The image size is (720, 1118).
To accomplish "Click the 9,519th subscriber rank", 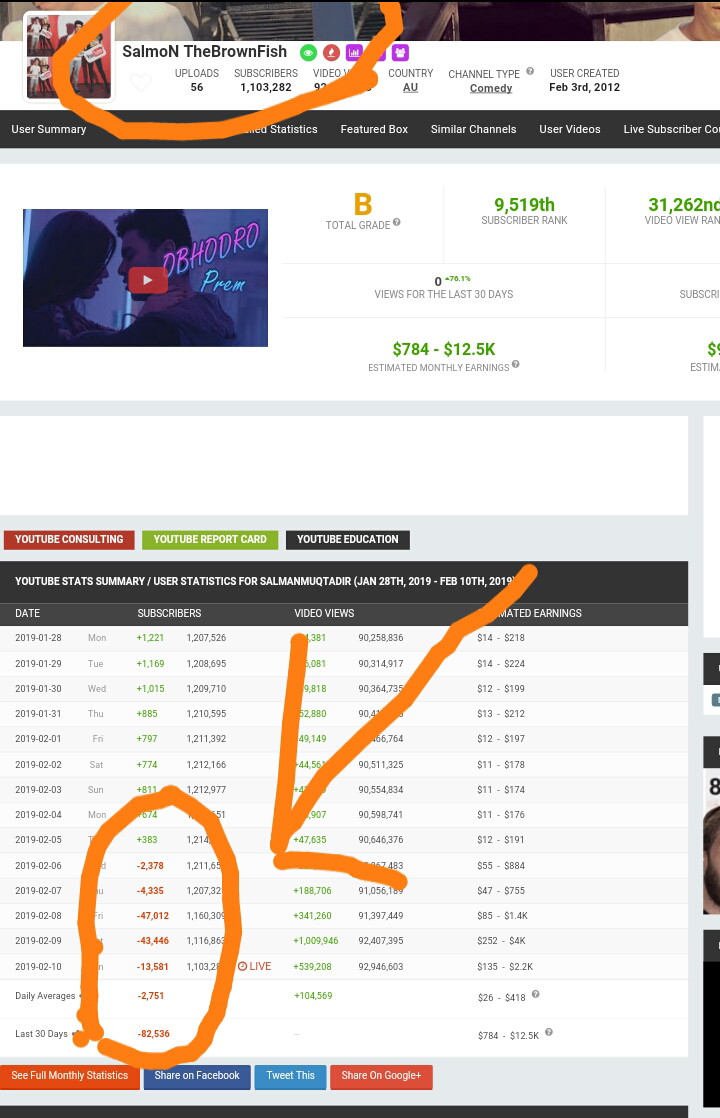I will pos(525,205).
